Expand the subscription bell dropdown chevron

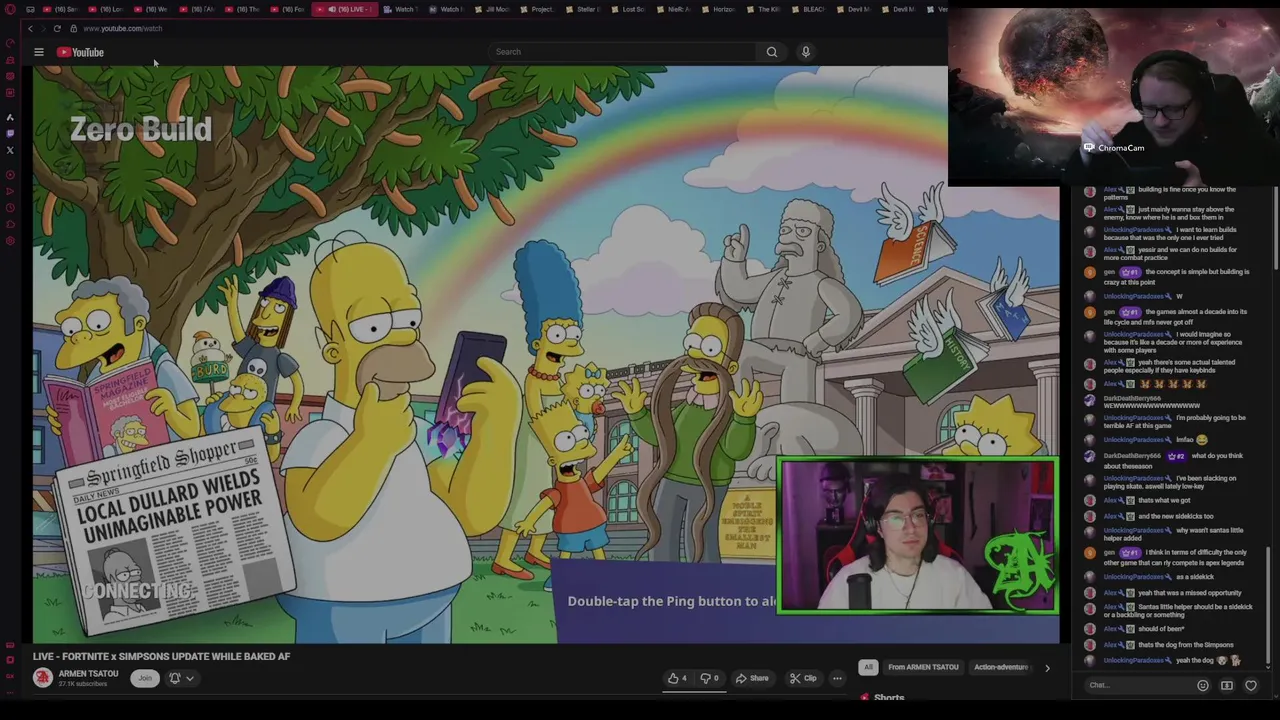point(190,678)
